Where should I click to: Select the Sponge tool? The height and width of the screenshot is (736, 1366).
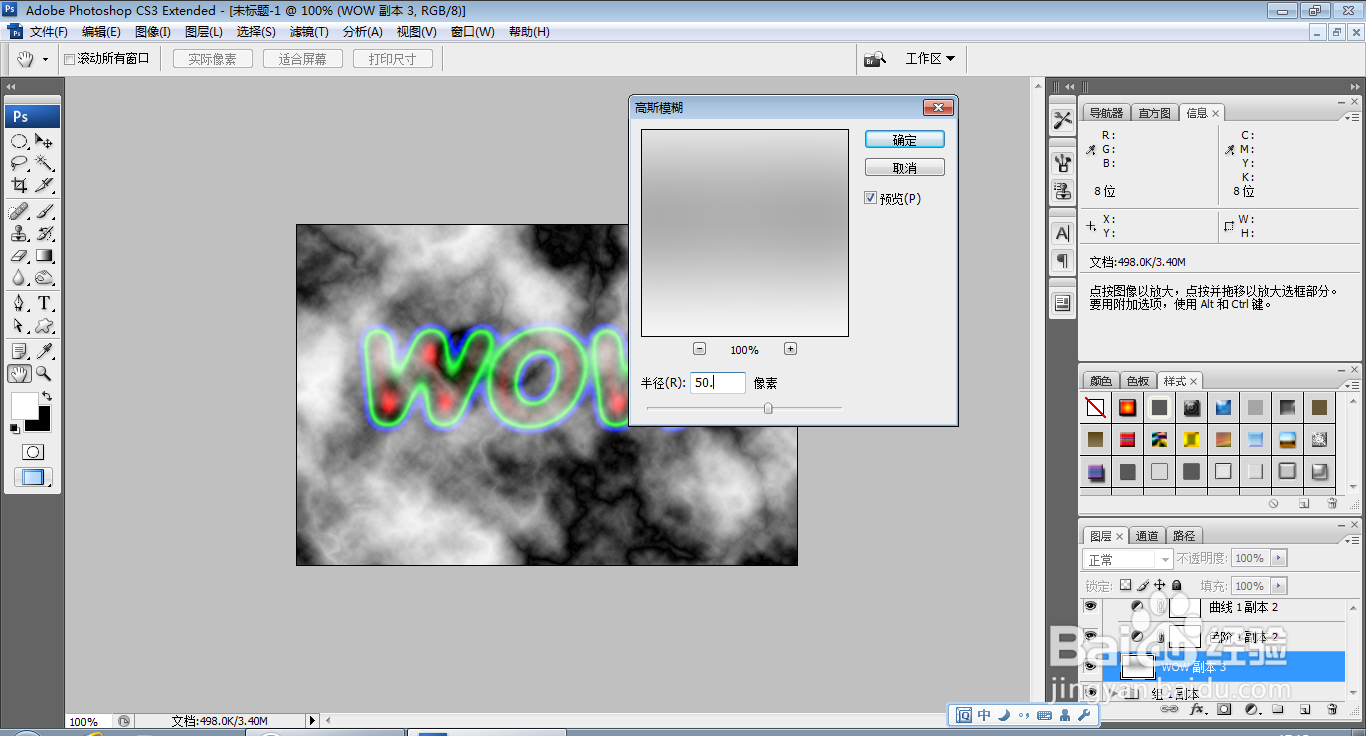coord(44,278)
